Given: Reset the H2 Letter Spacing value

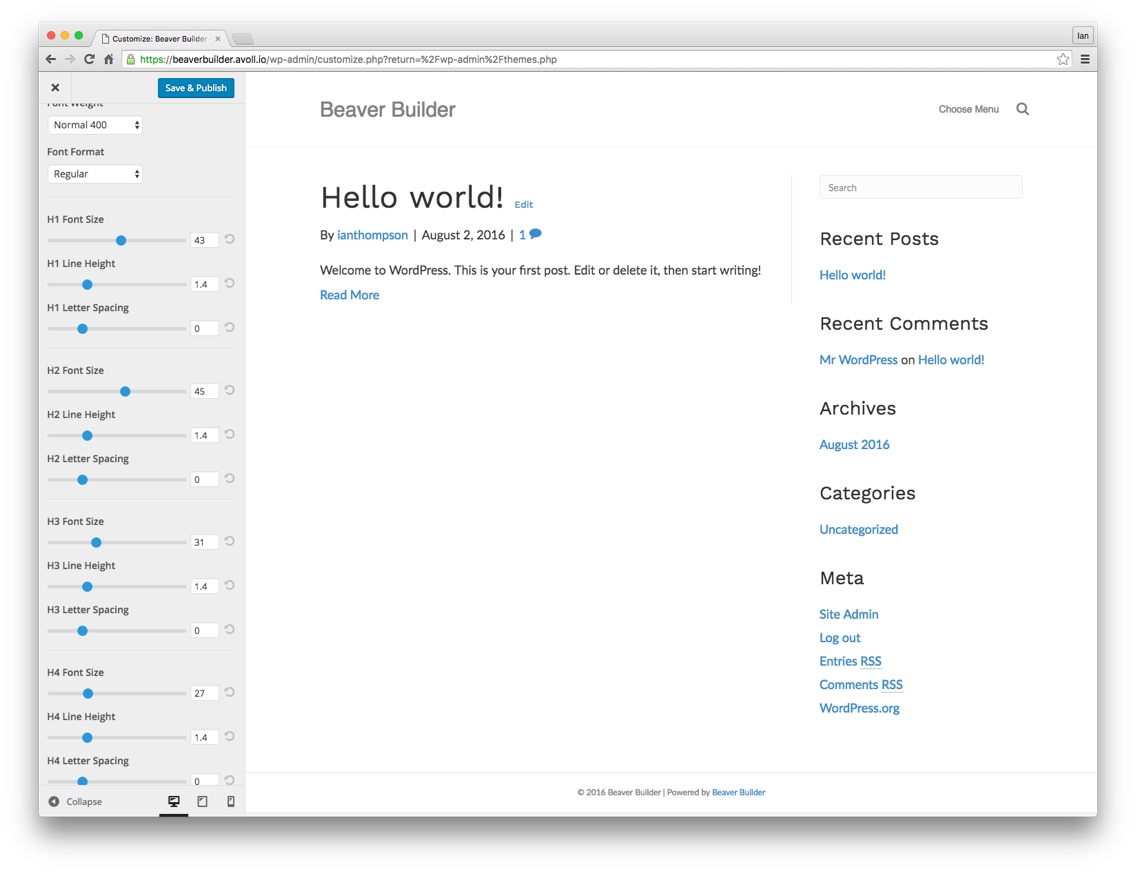Looking at the screenshot, I should point(230,478).
